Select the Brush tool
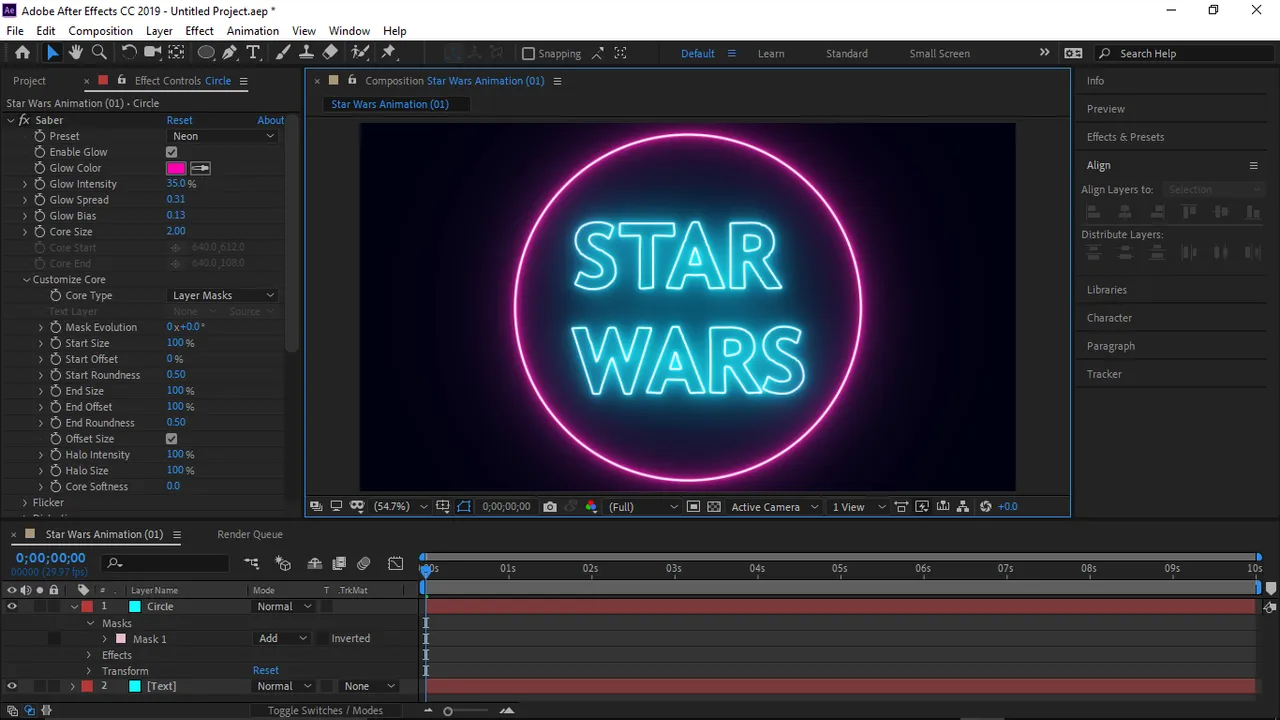Viewport: 1280px width, 720px height. pos(283,53)
